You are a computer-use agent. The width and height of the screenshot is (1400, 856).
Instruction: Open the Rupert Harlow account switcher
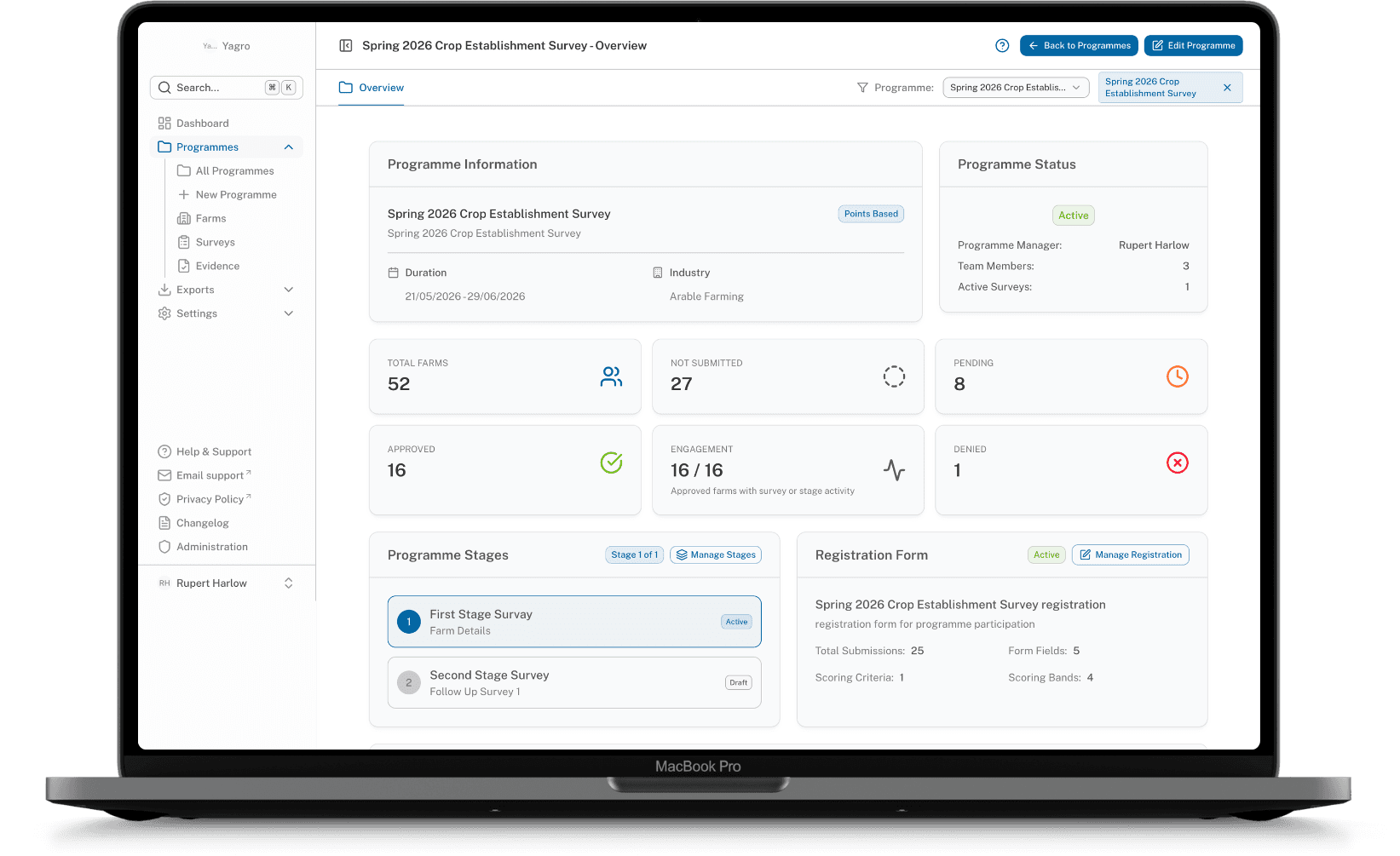(x=227, y=583)
